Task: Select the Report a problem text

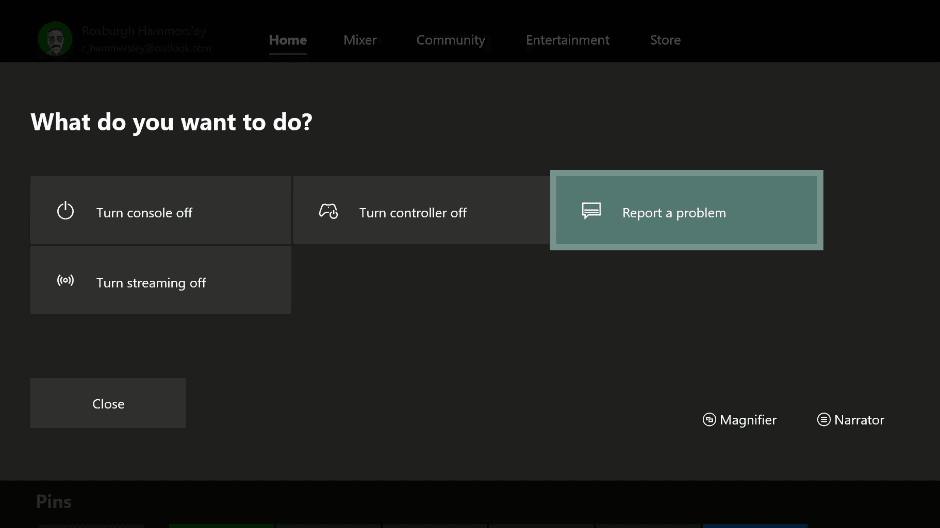Action: pos(674,213)
